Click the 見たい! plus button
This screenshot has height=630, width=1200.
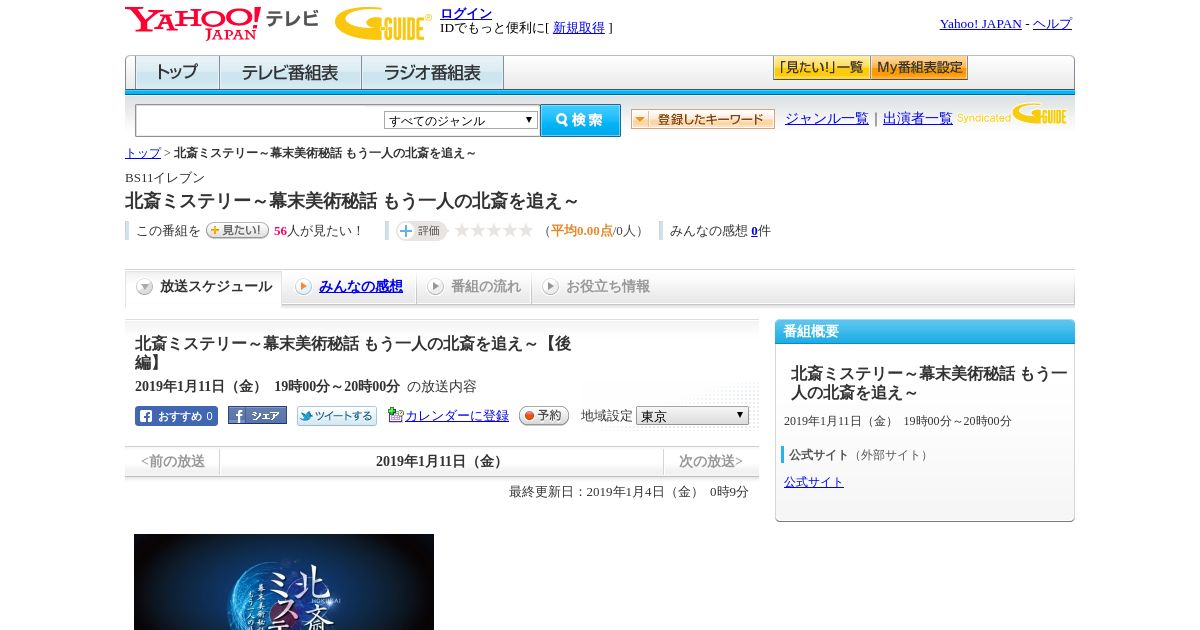(237, 230)
